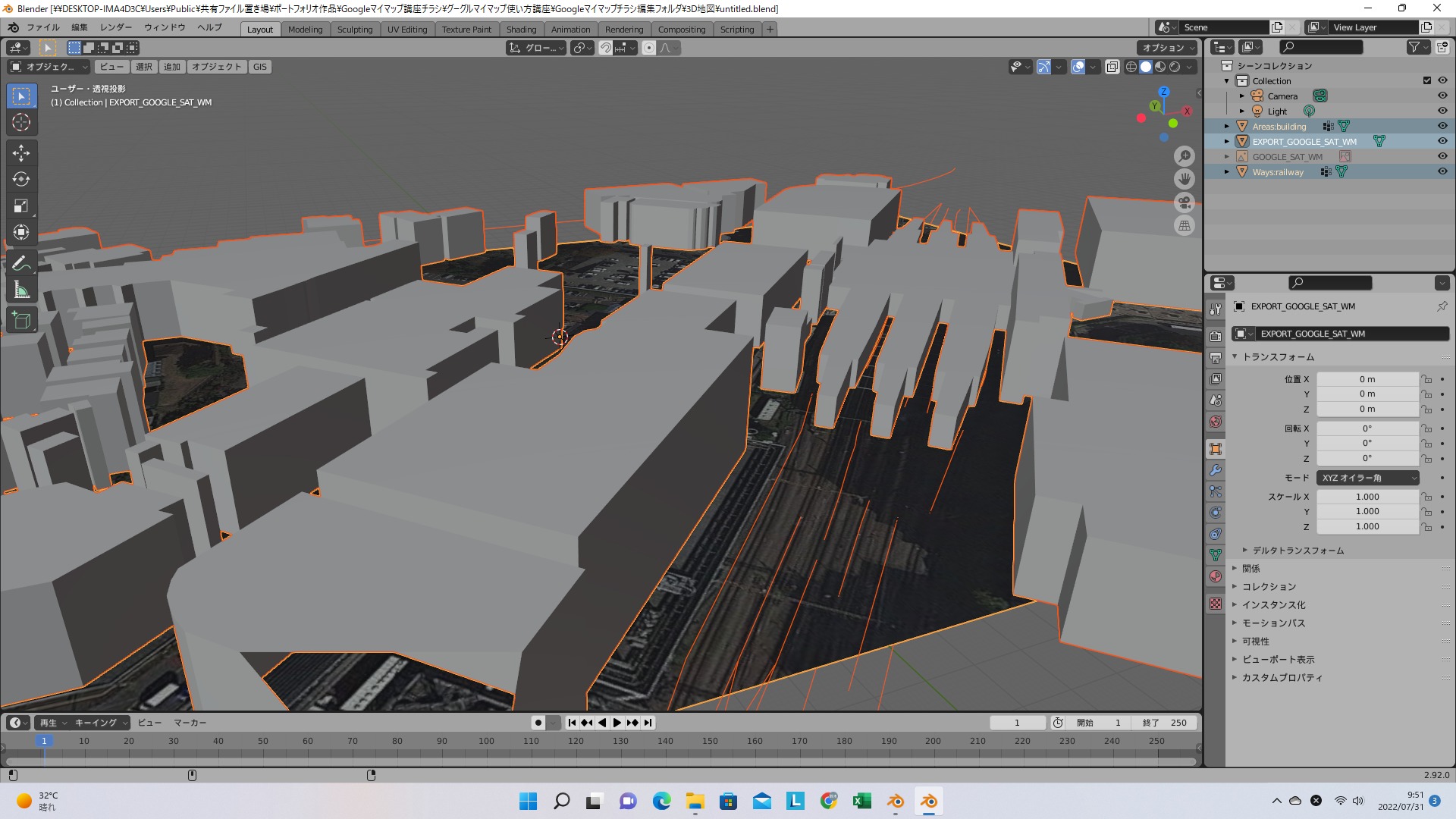Screen dimensions: 1456x819
Task: Choose the Add Cube tool
Action: tap(21, 320)
